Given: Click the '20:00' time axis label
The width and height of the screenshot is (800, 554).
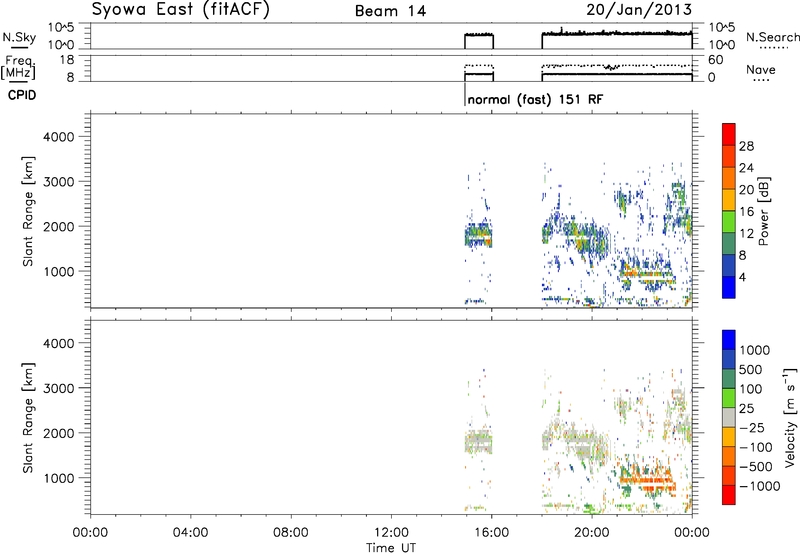Looking at the screenshot, I should click(x=591, y=533).
